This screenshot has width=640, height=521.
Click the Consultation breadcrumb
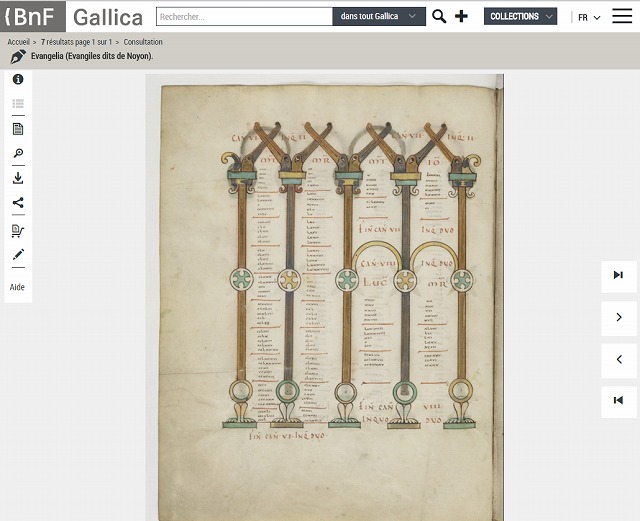143,42
